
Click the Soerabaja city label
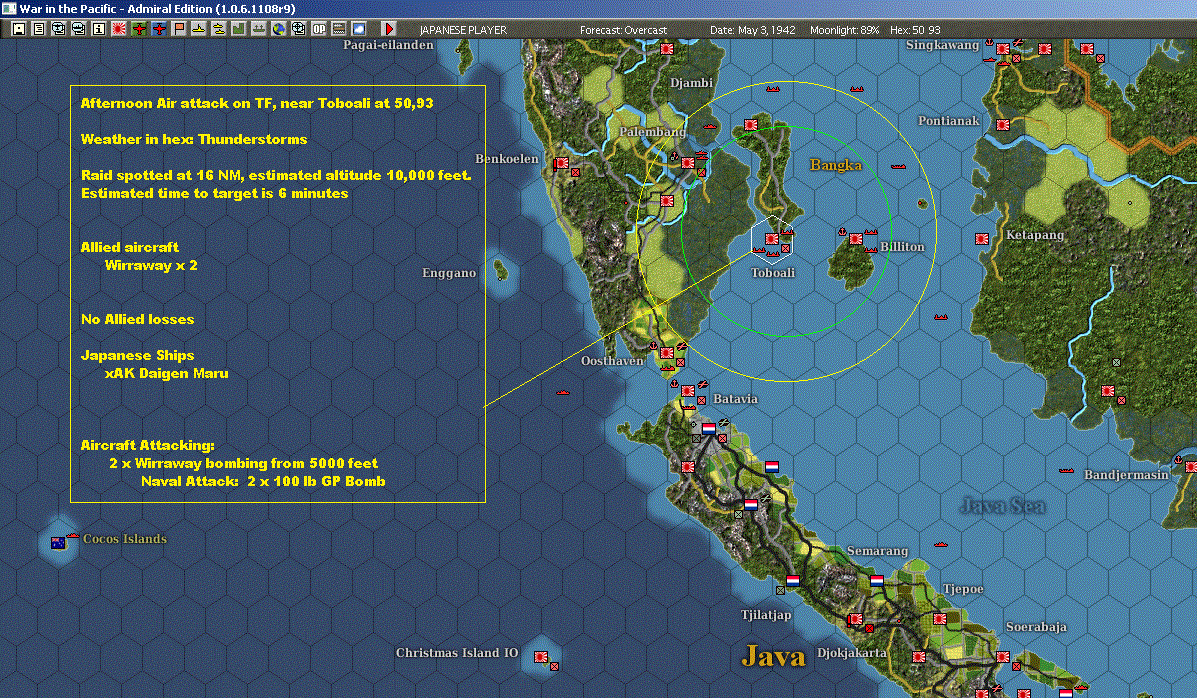[x=1036, y=627]
